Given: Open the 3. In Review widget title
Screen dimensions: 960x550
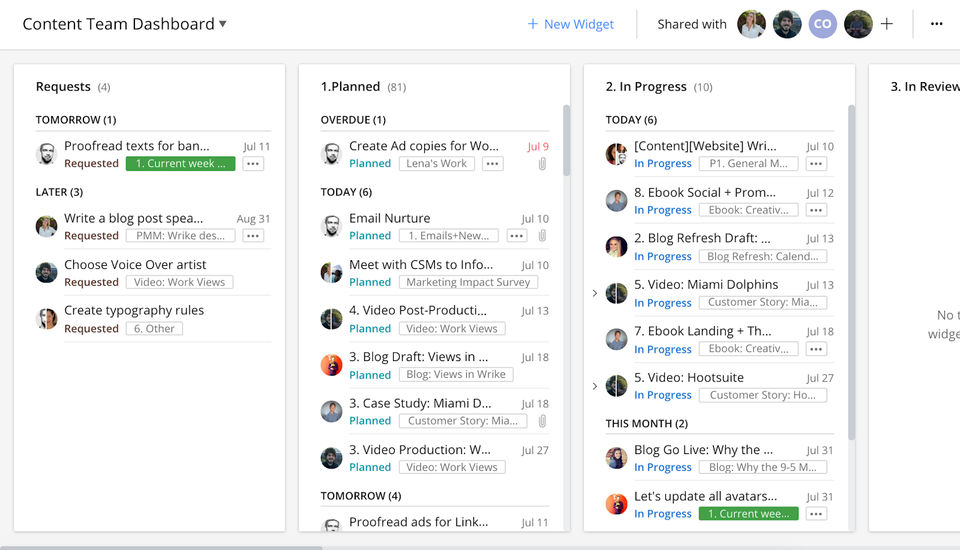Looking at the screenshot, I should pos(924,87).
